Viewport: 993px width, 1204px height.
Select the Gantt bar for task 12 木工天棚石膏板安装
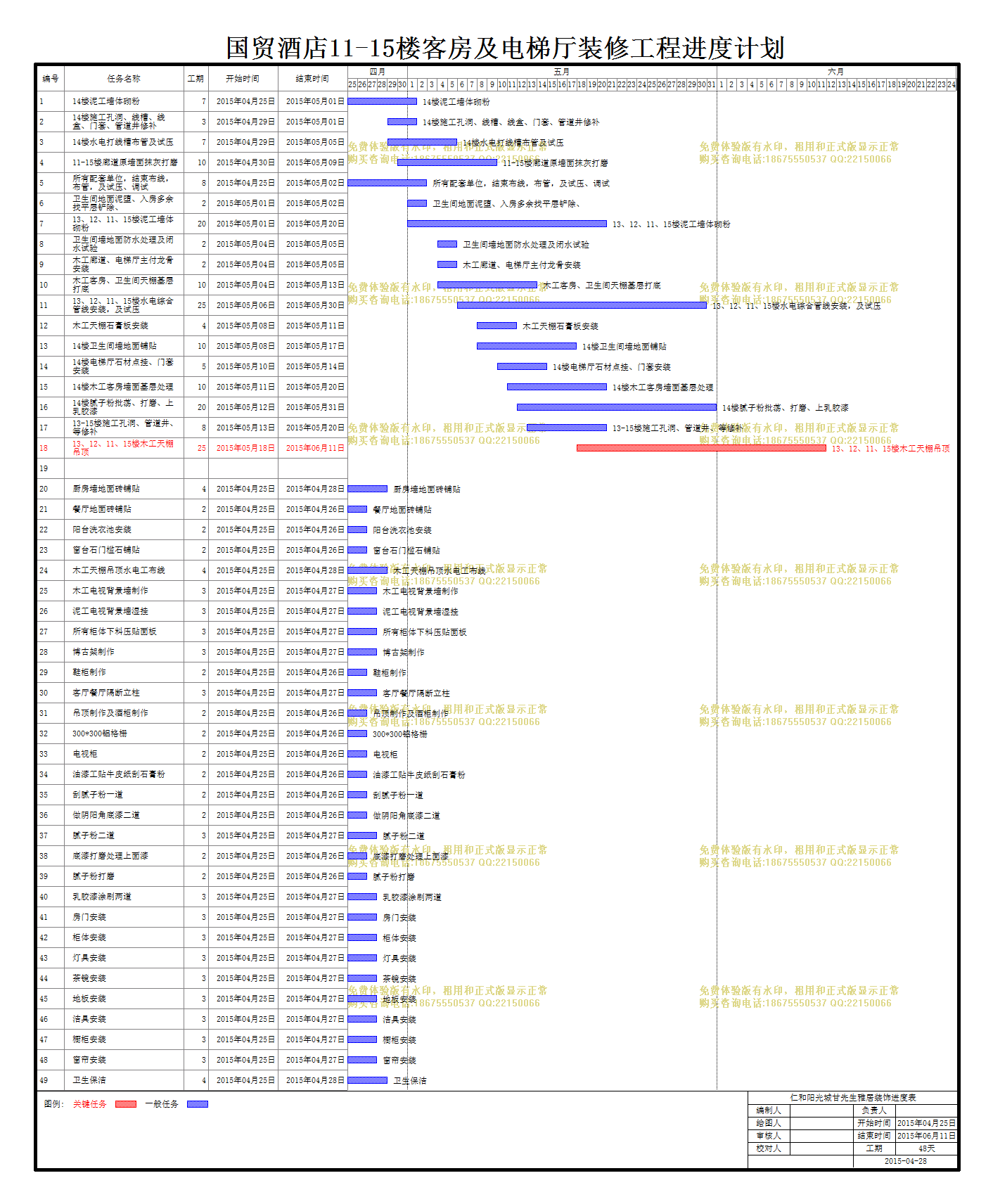pos(496,326)
